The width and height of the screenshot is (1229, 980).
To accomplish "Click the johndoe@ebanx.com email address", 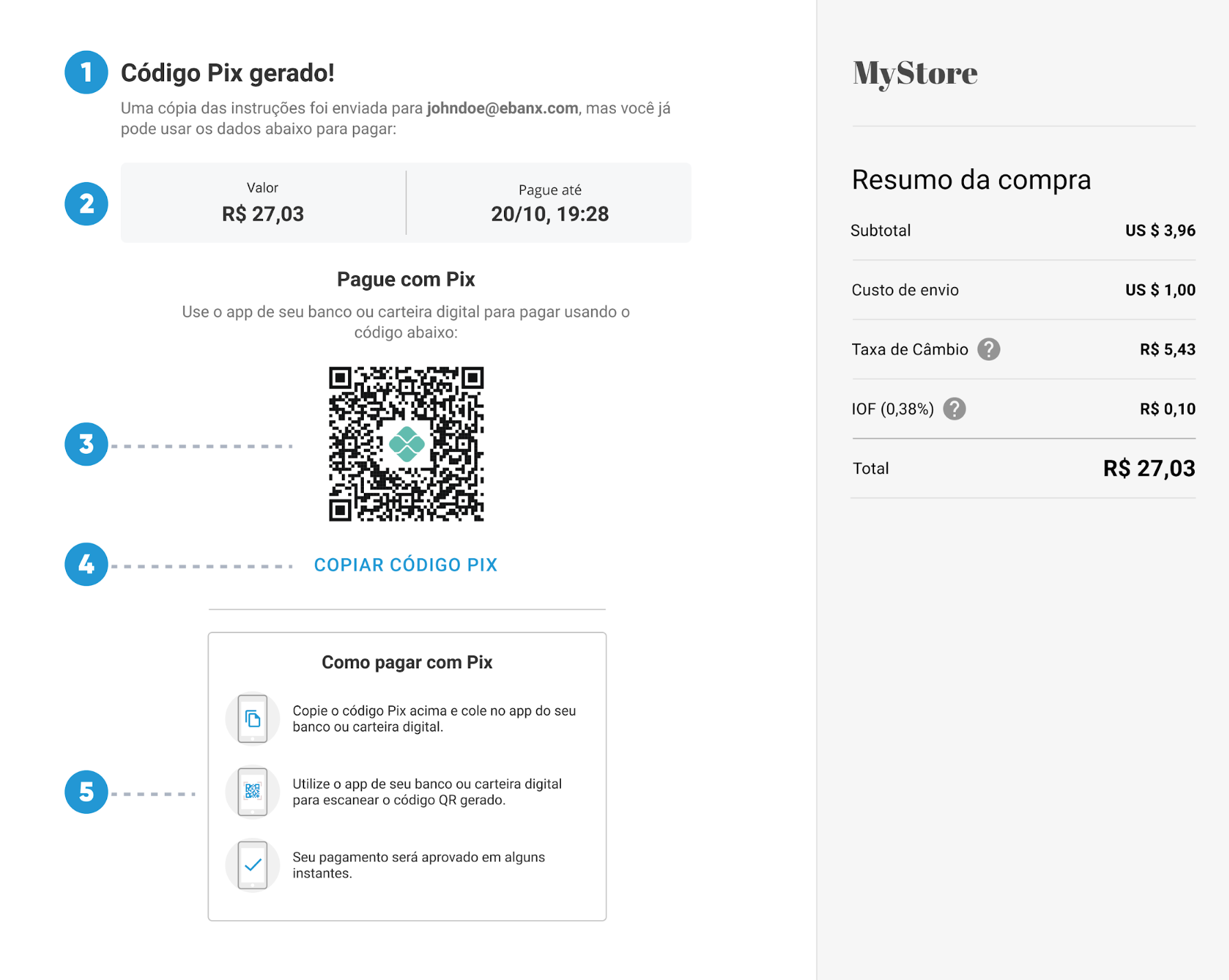I will coord(502,109).
